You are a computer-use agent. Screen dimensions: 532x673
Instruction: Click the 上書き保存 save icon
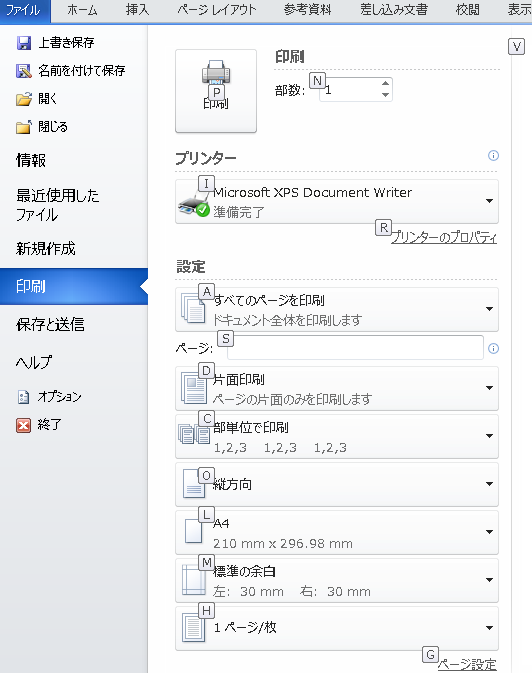click(24, 43)
